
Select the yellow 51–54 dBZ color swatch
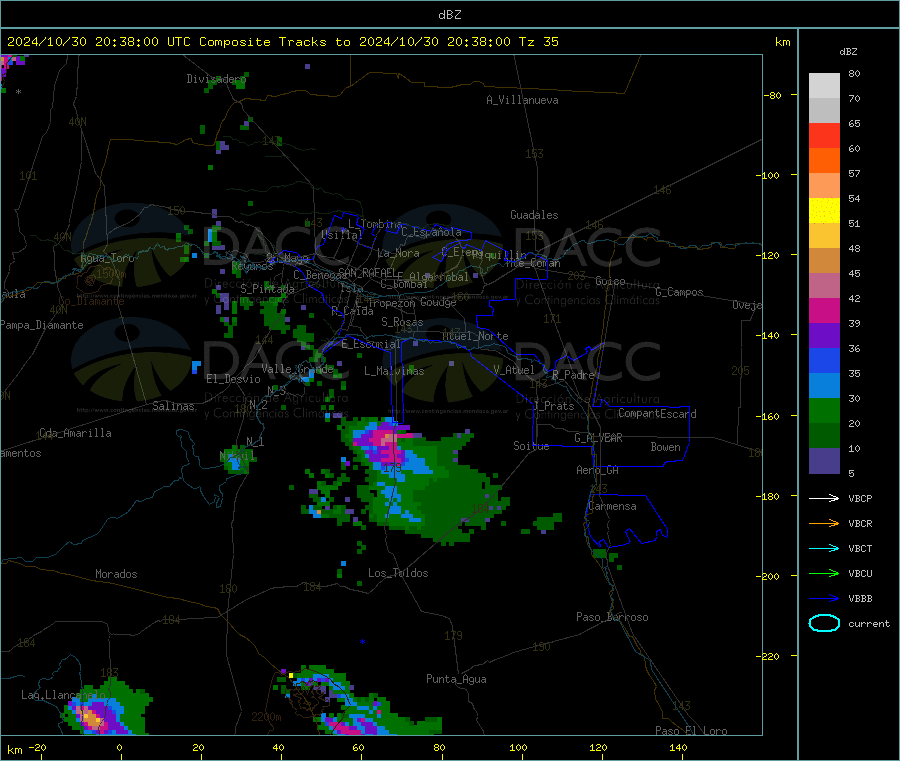[824, 211]
